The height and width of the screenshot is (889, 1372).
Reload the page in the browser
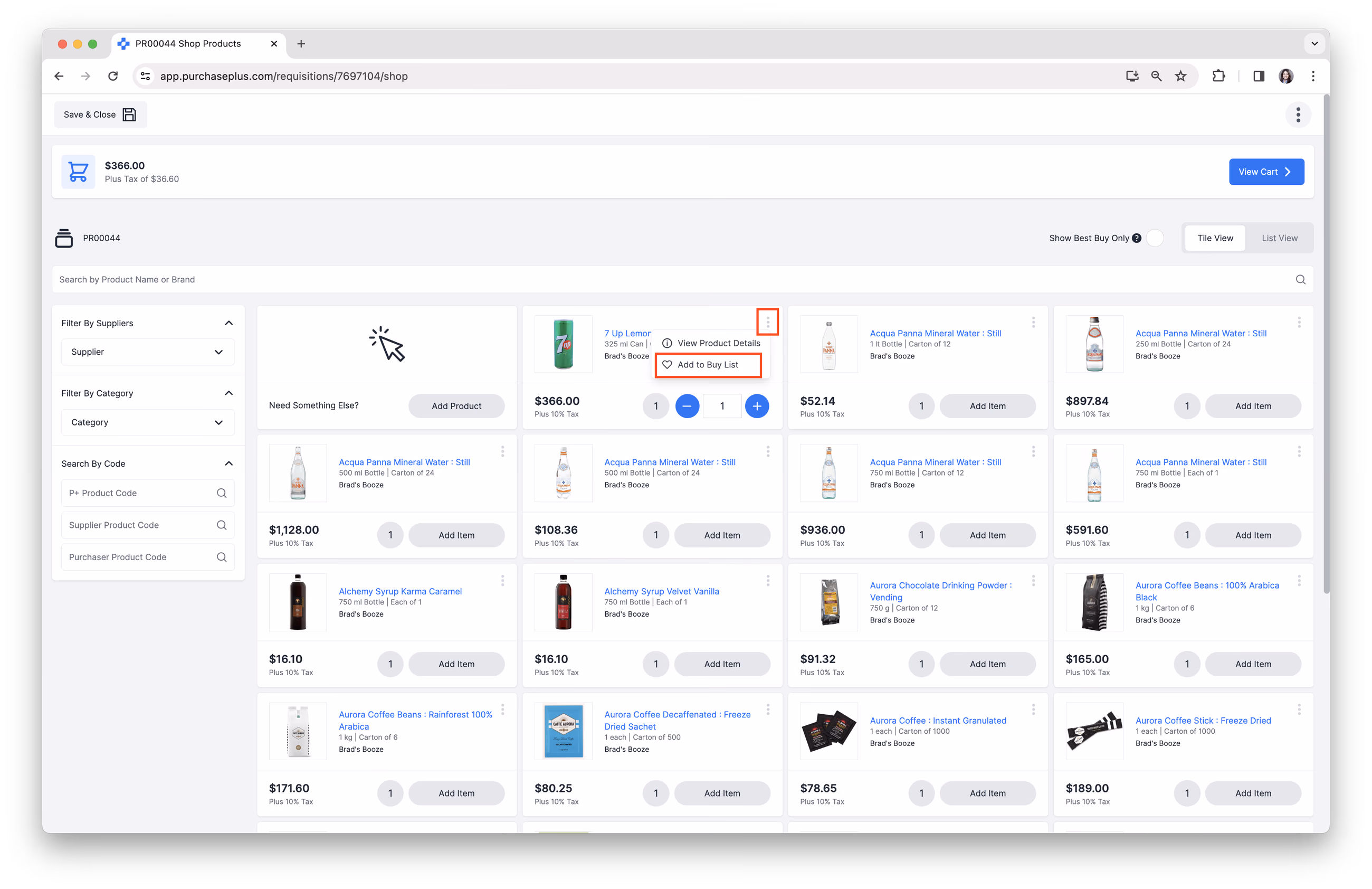113,76
